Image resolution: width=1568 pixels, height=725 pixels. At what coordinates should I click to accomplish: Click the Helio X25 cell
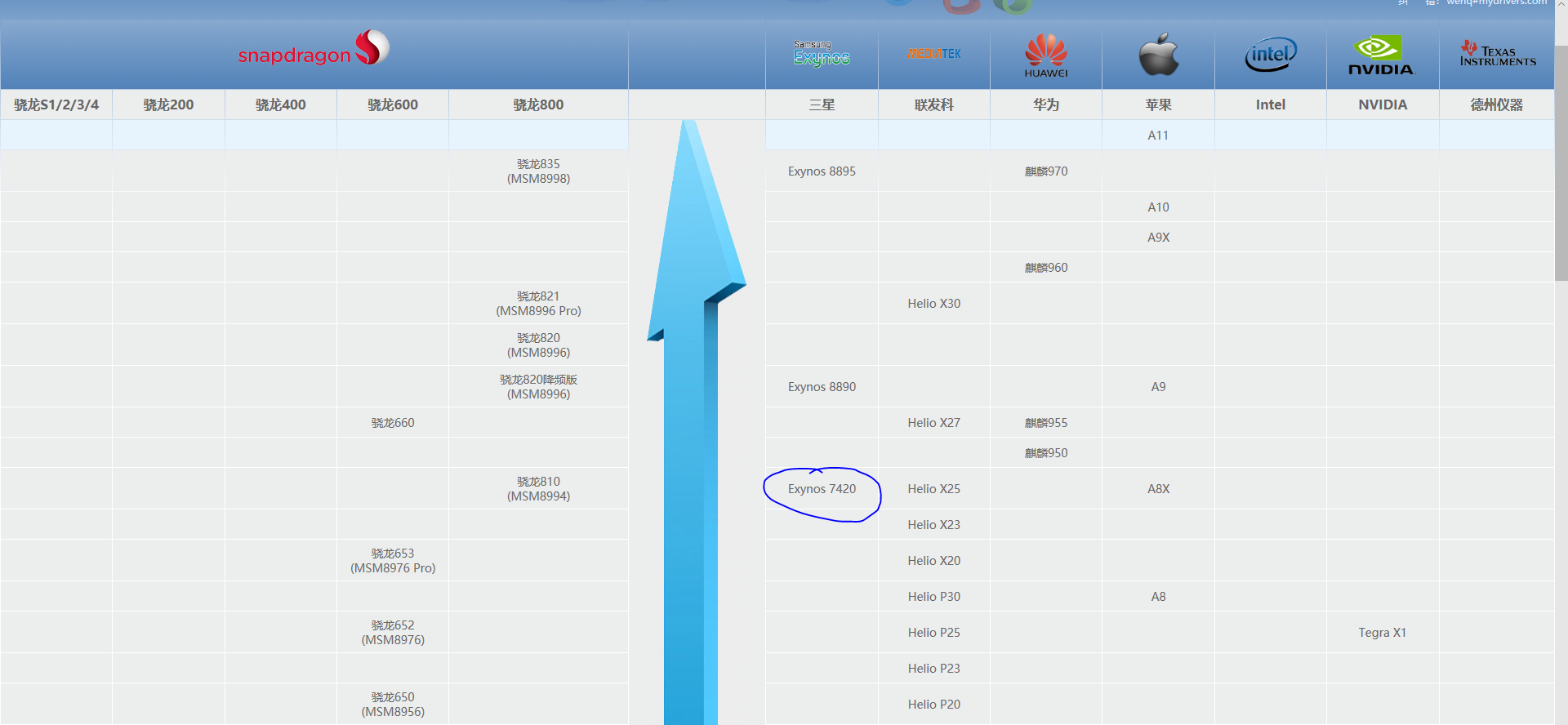coord(934,489)
